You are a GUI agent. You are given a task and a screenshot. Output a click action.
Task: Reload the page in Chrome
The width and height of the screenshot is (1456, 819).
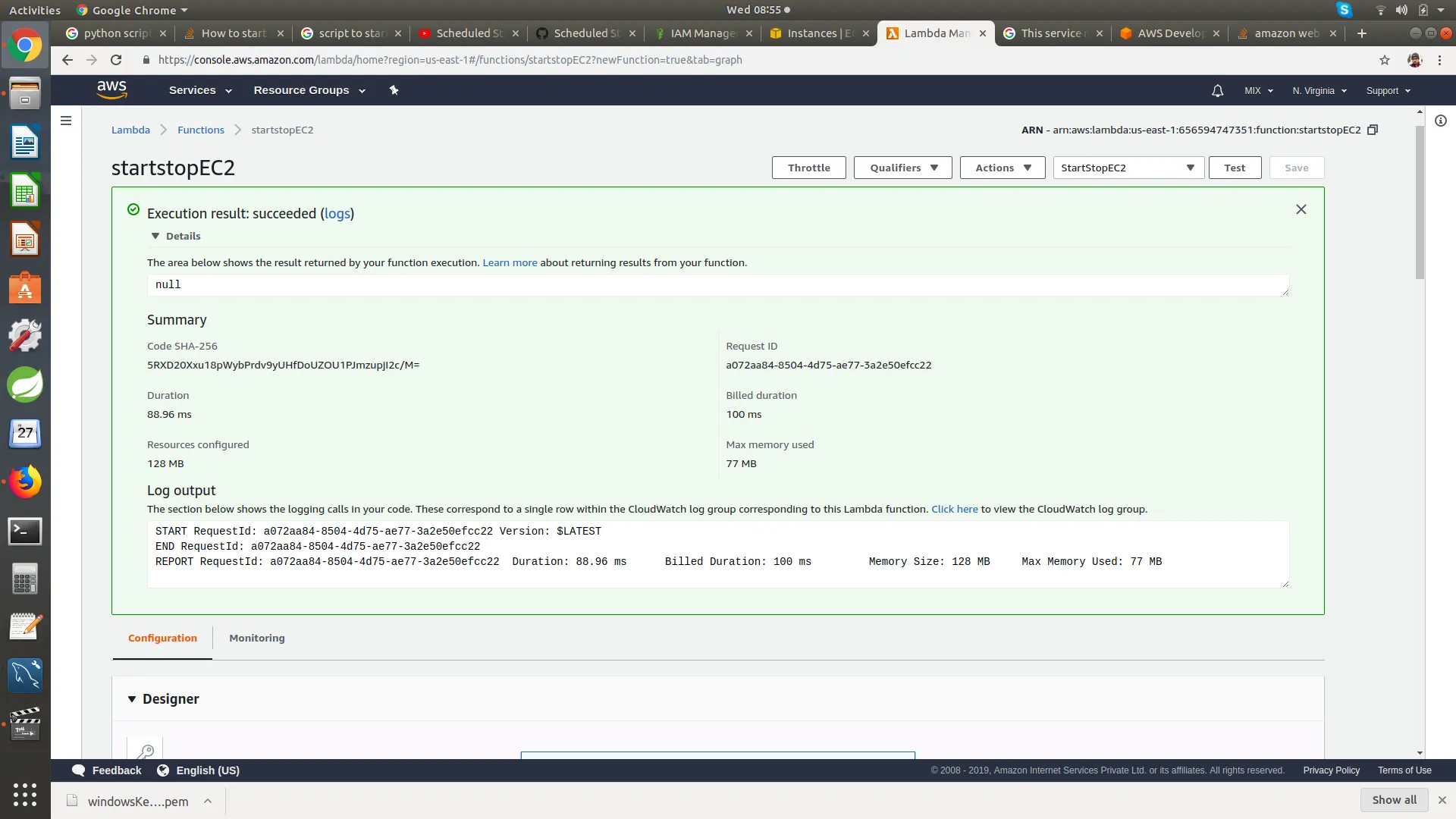116,60
